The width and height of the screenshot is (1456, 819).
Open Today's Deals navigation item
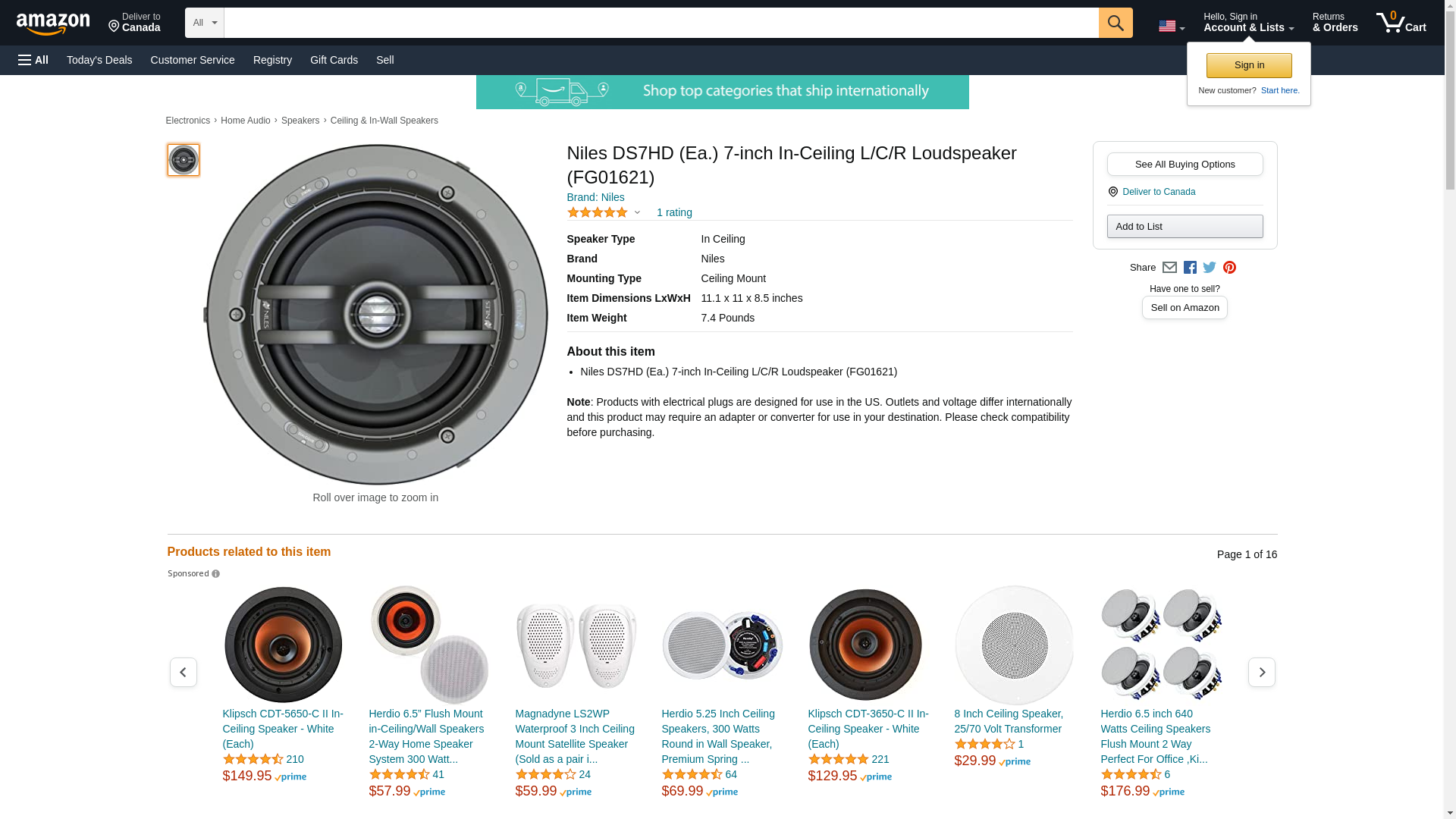(99, 60)
